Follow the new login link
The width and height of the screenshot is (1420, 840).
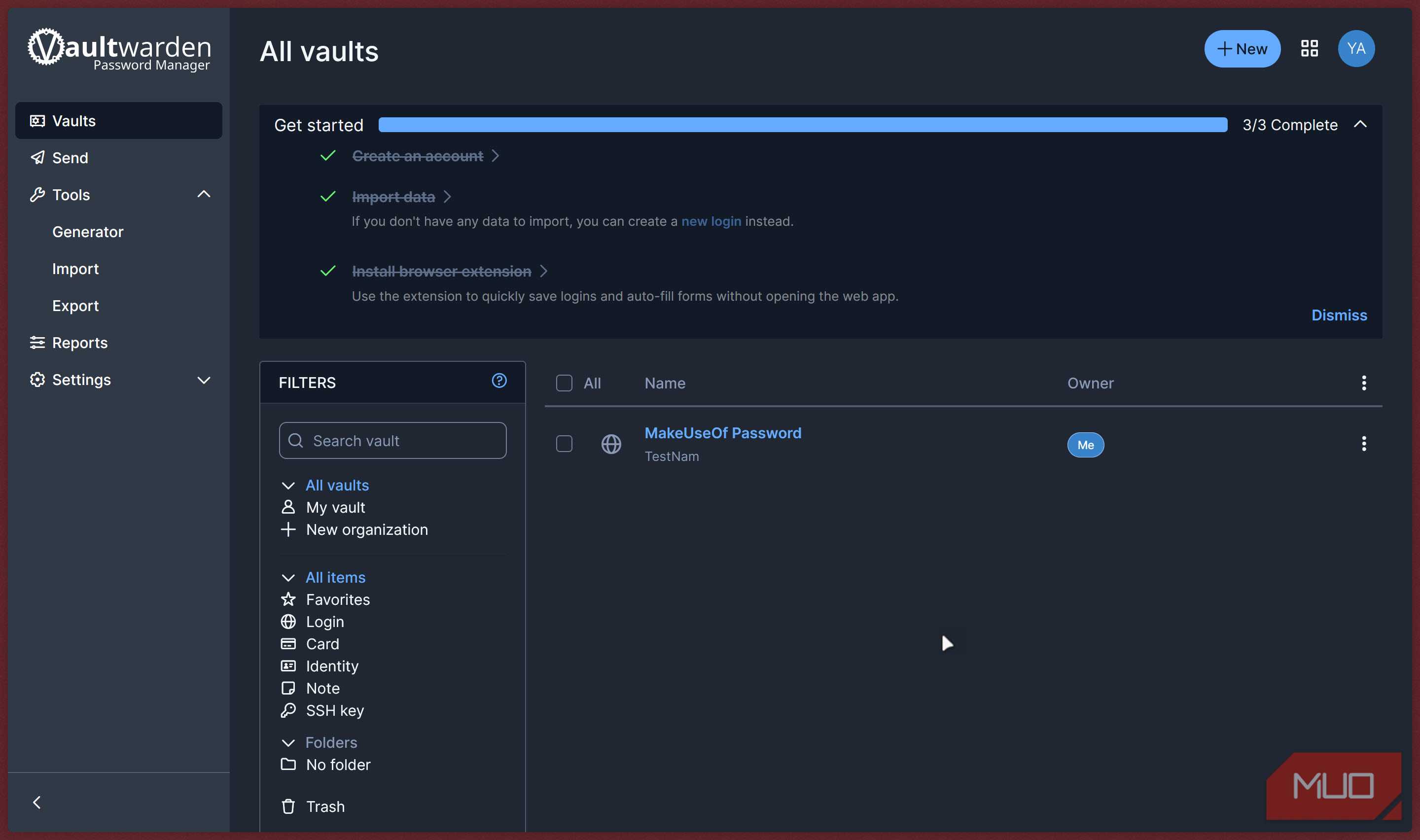coord(711,221)
